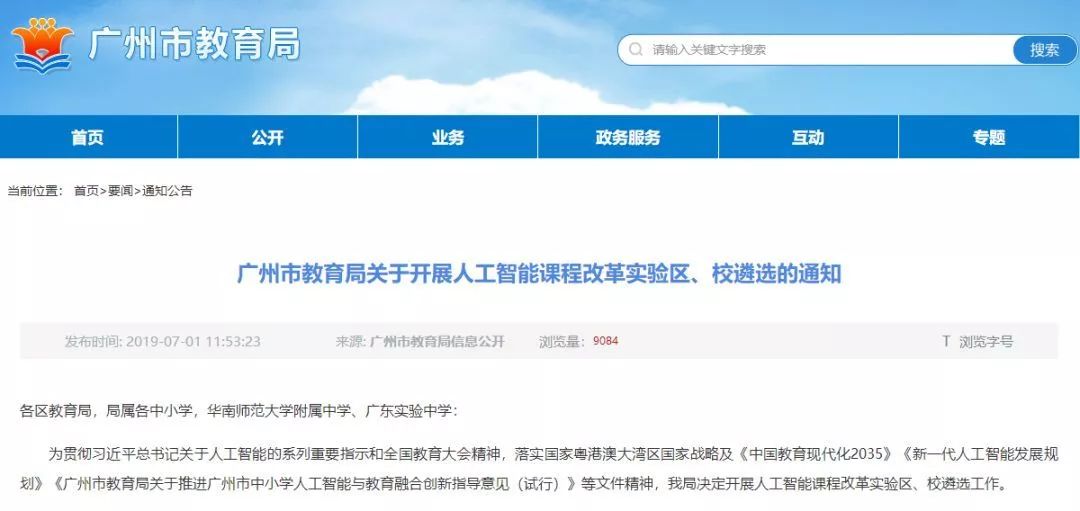Select the 业务 navigation tab
This screenshot has width=1080, height=511.
tap(448, 137)
